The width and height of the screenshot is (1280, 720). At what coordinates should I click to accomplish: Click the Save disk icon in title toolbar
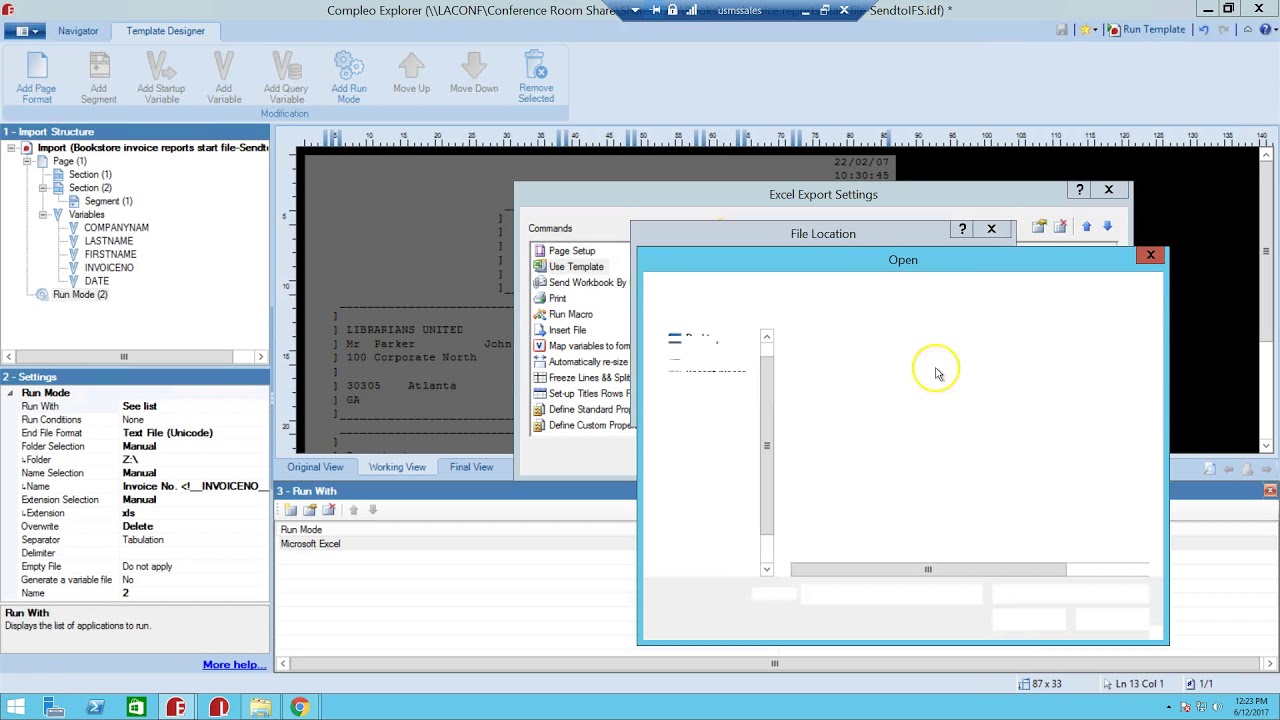tap(1062, 30)
